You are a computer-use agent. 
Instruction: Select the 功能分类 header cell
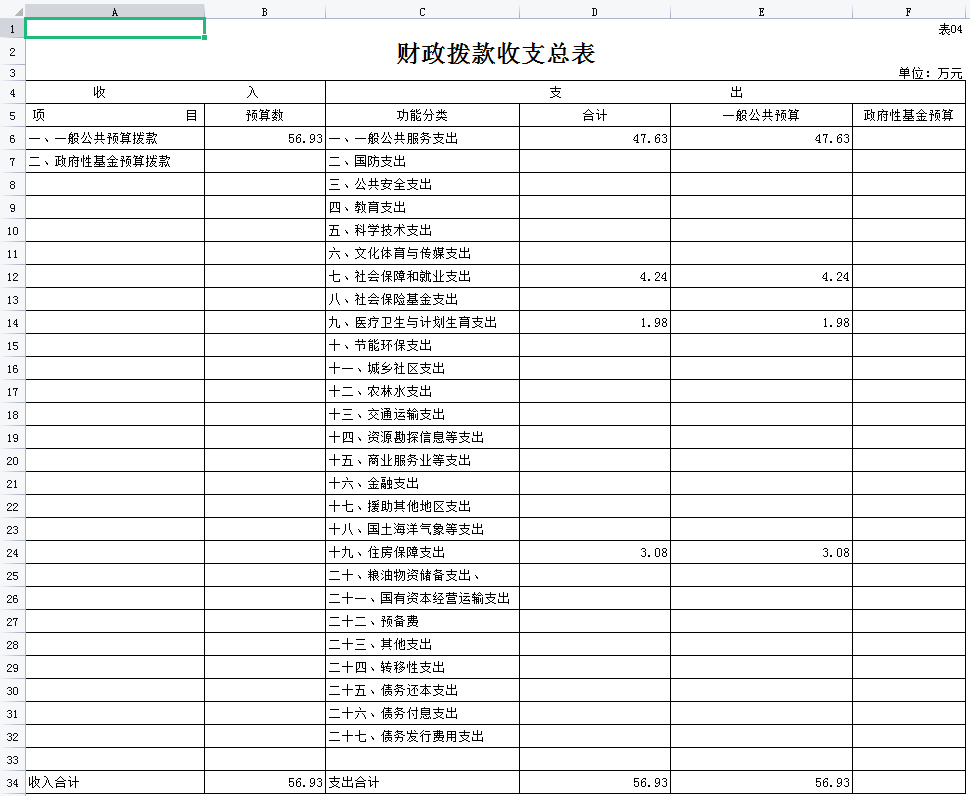click(423, 115)
